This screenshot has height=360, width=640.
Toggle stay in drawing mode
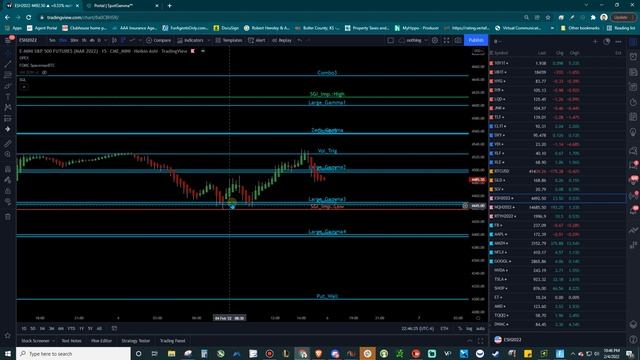(8, 180)
